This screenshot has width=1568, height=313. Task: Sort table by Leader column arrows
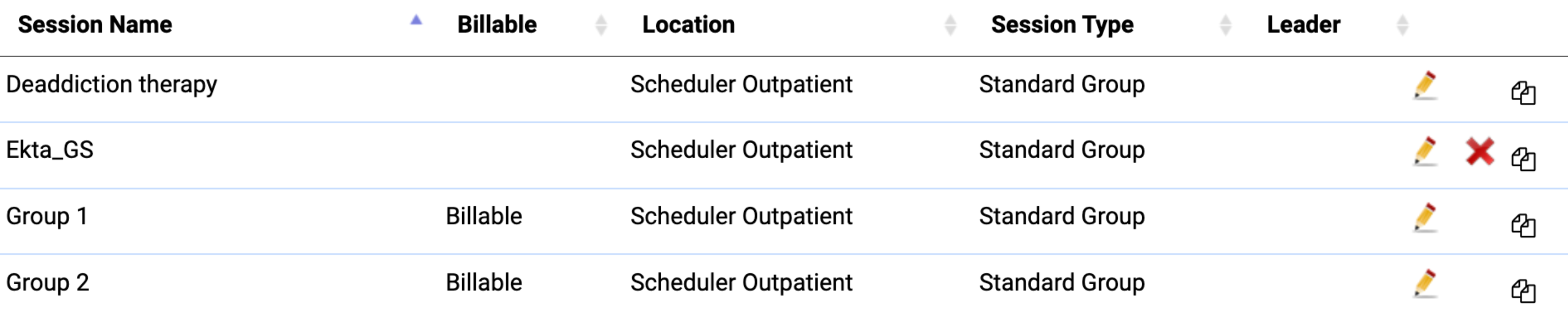pos(1403,25)
